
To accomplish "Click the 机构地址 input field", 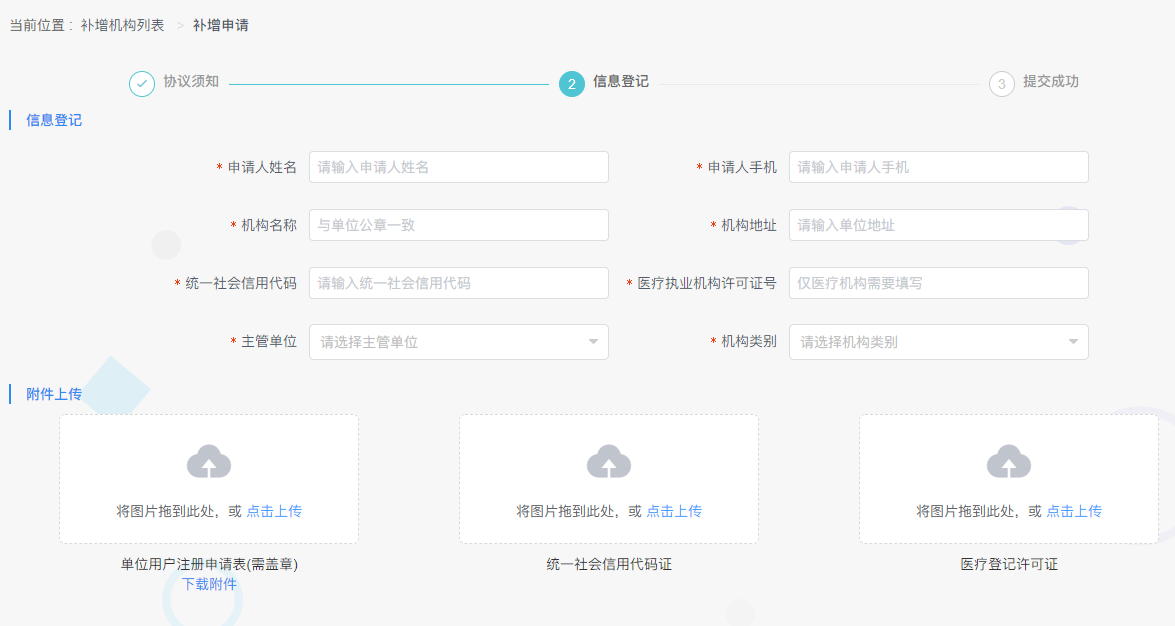I will pyautogui.click(x=938, y=224).
